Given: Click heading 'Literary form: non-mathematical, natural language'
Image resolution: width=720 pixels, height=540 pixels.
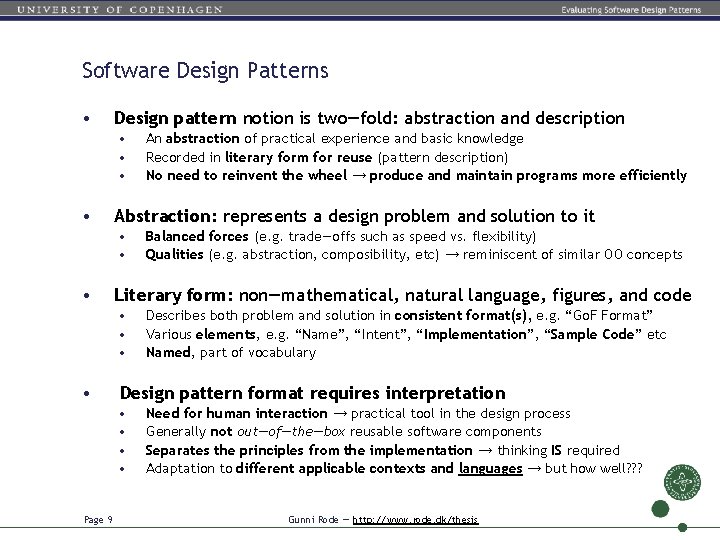Looking at the screenshot, I should [403, 295].
